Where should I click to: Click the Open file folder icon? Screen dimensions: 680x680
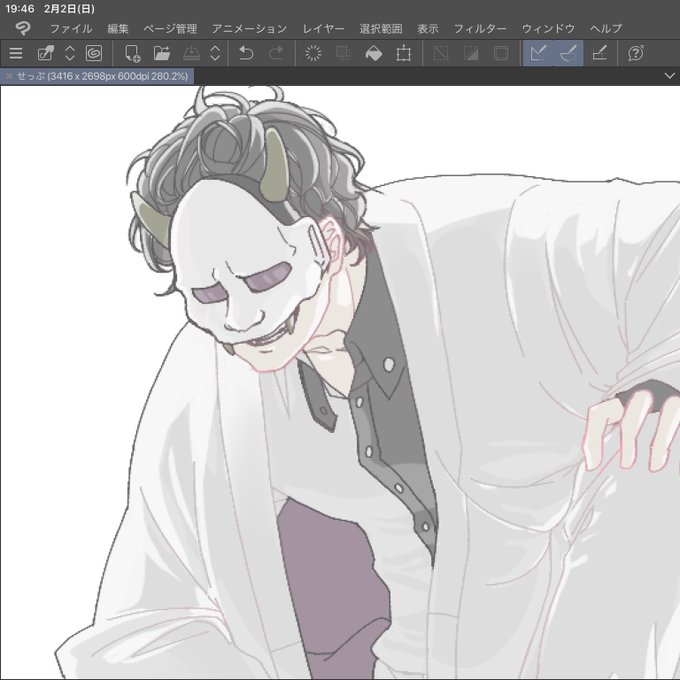pyautogui.click(x=162, y=53)
